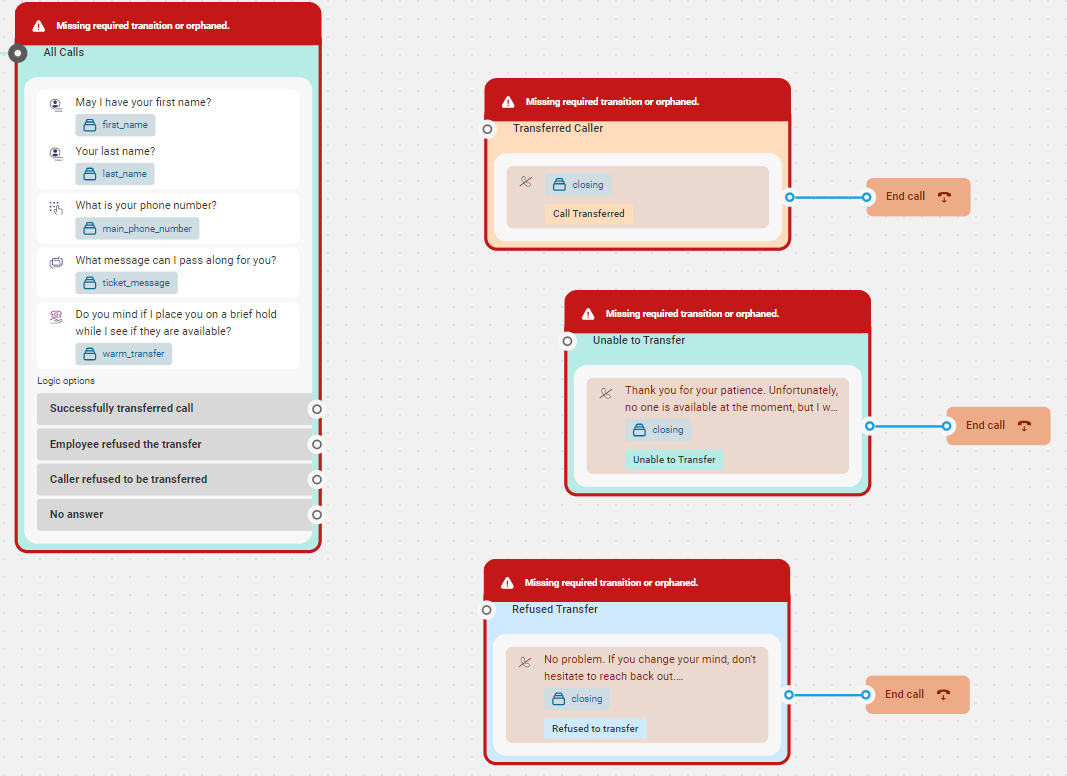1067x776 pixels.
Task: Select the ticket_message variable chip
Action: [126, 282]
